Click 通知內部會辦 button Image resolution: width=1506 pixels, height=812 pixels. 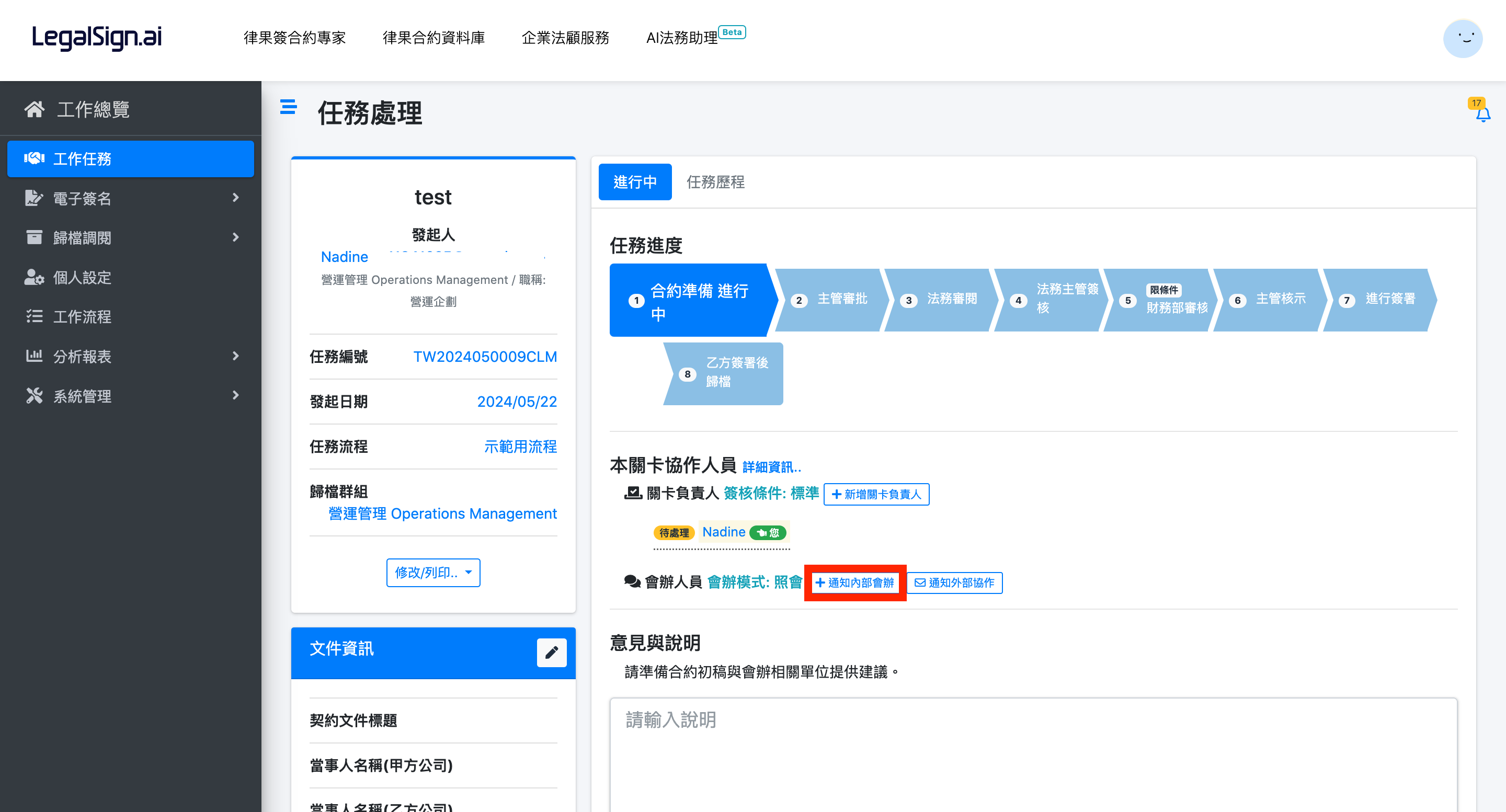[855, 583]
